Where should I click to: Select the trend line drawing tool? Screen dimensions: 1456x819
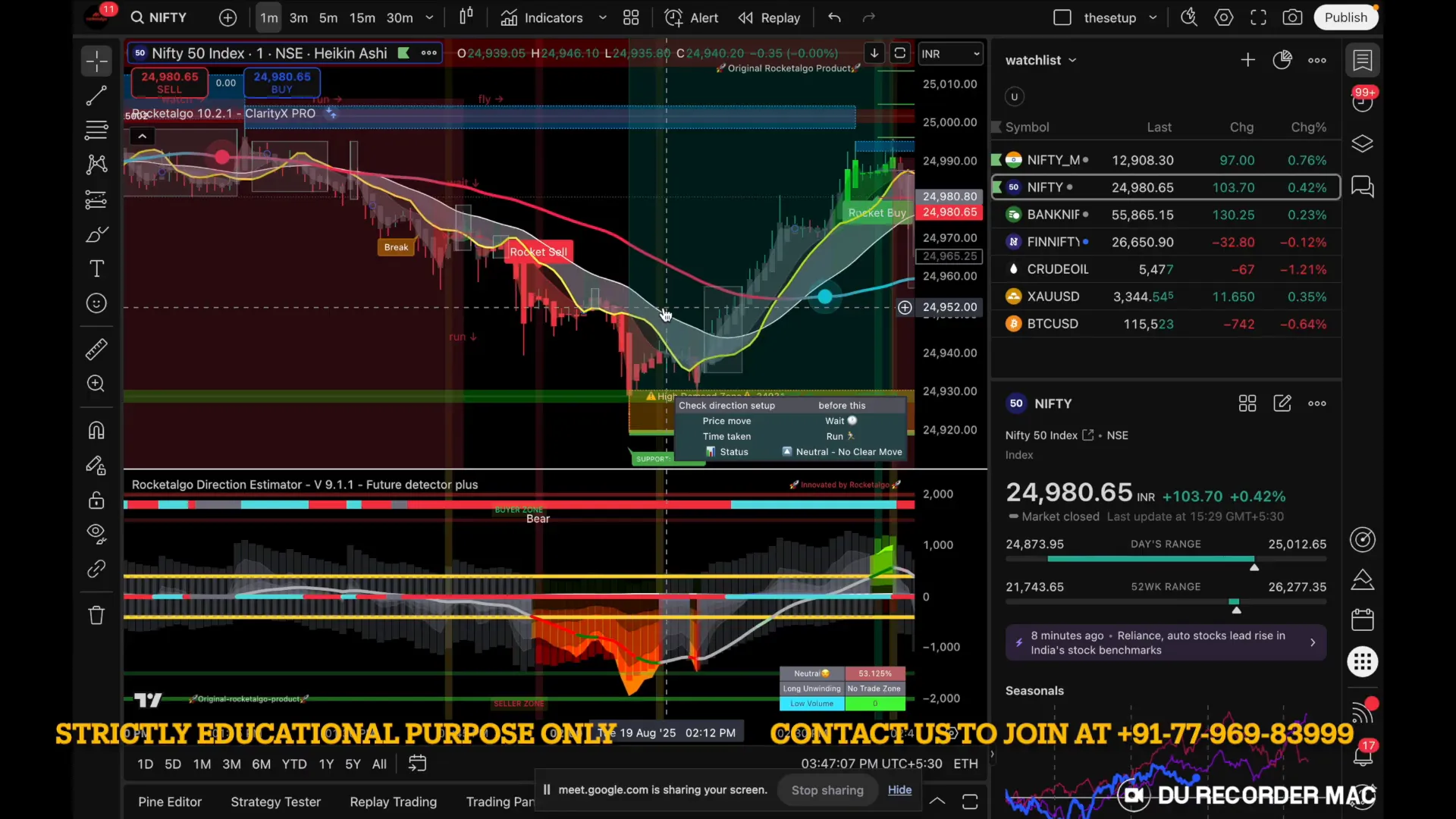tap(96, 96)
